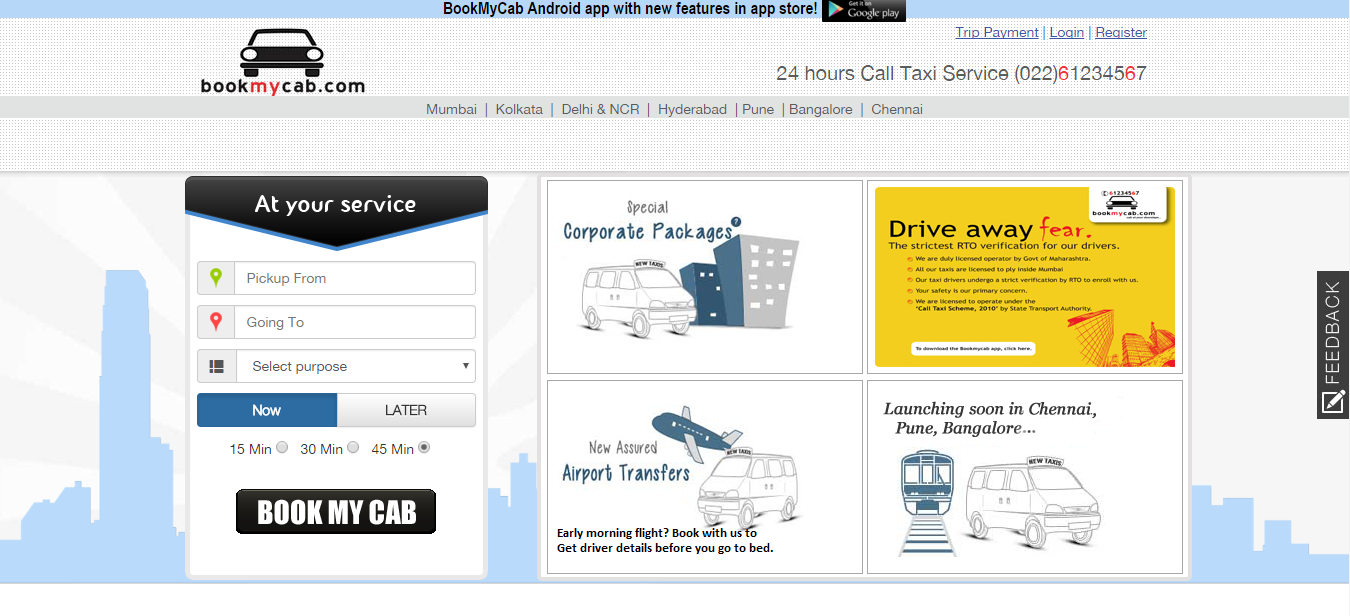Viewport: 1350px width, 616px height.
Task: Choose Pune in the city bar
Action: pyautogui.click(x=758, y=109)
